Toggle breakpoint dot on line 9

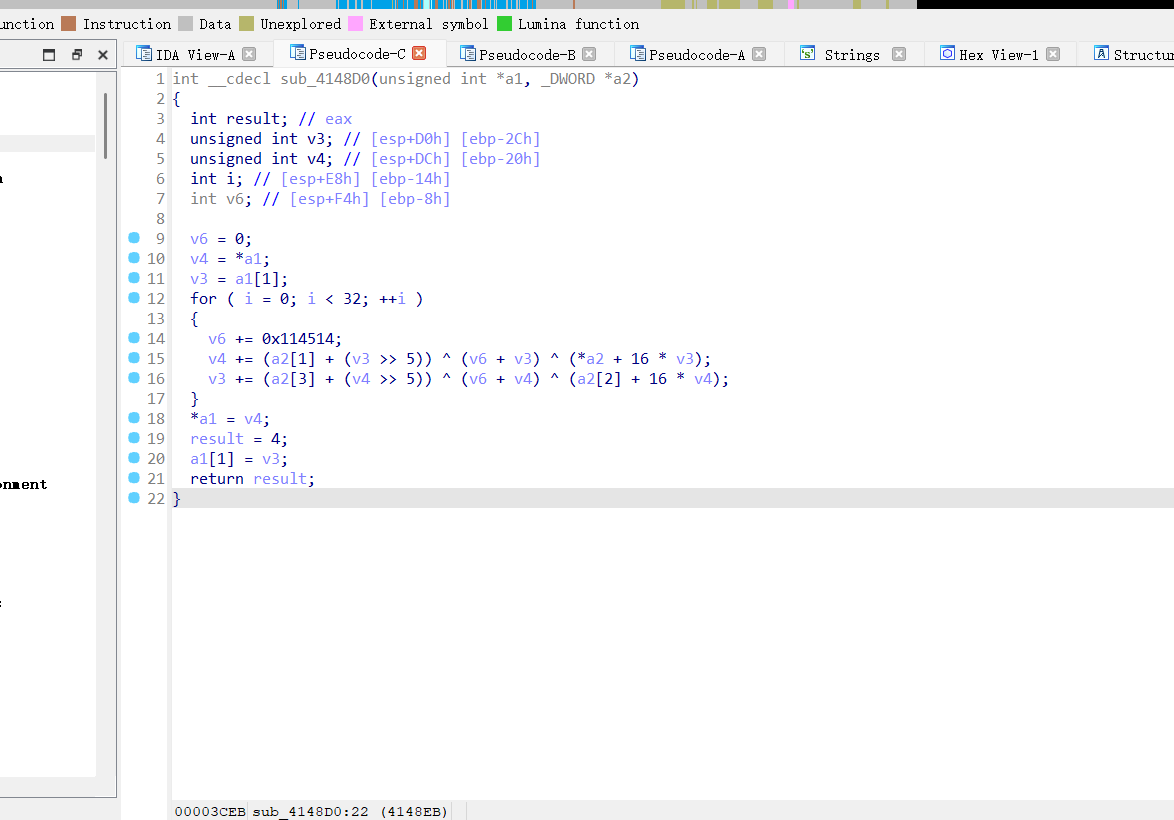pyautogui.click(x=134, y=237)
